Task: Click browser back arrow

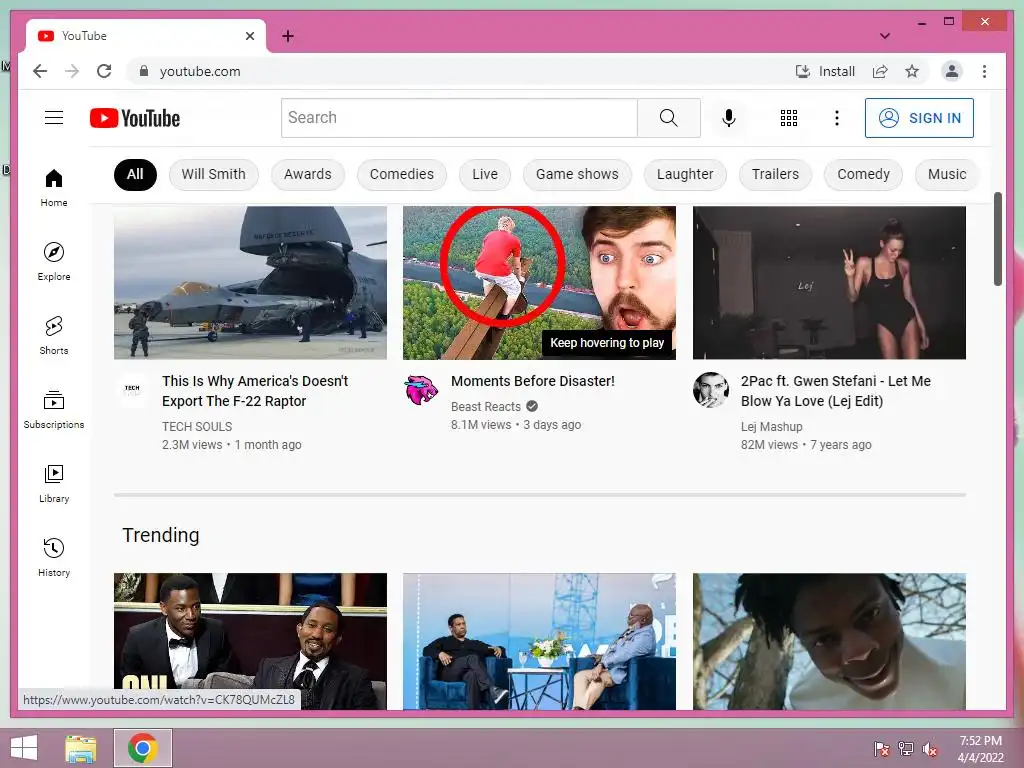Action: pos(40,71)
